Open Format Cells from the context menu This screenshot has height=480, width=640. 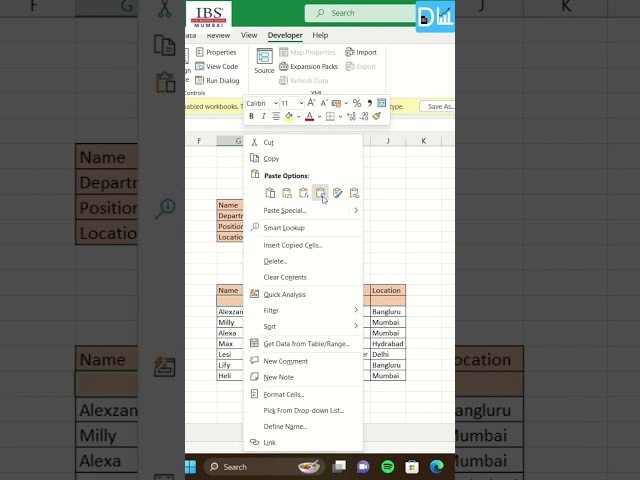coord(303,394)
